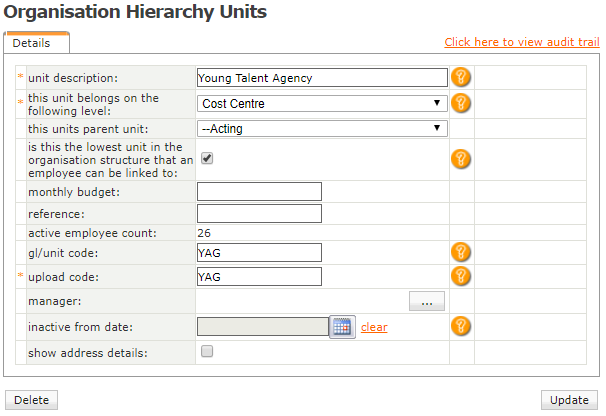The image size is (606, 416).
Task: Click help icon for lowest unit checkbox
Action: (461, 158)
